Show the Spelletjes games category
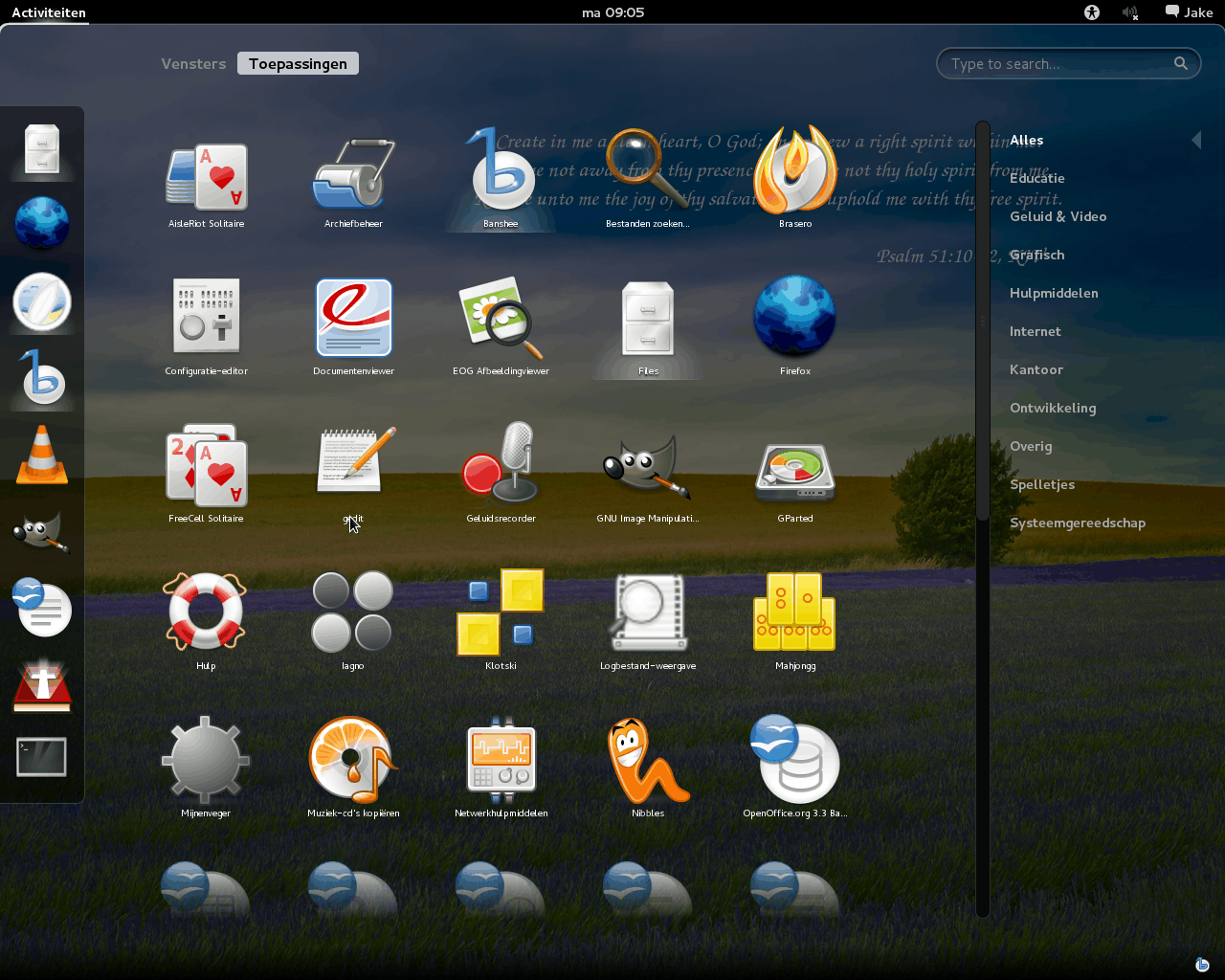Screen dimensions: 1225x980 tap(1042, 484)
